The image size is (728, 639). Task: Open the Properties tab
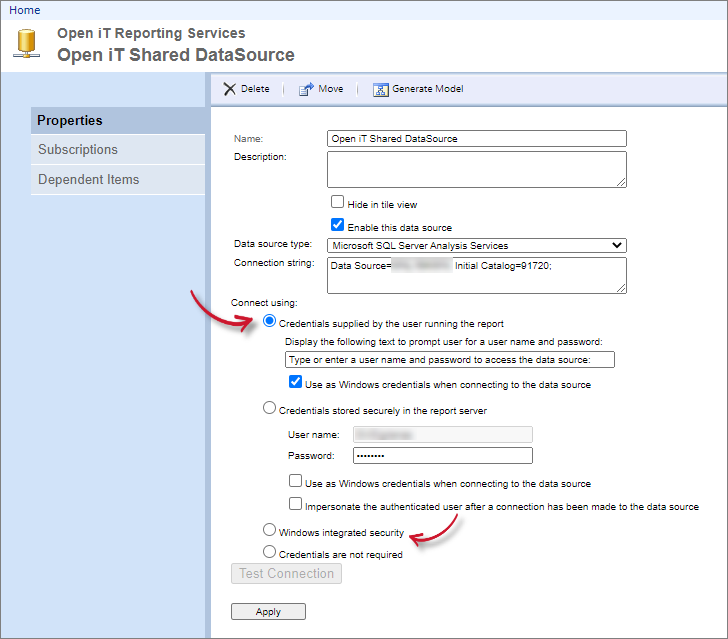118,120
